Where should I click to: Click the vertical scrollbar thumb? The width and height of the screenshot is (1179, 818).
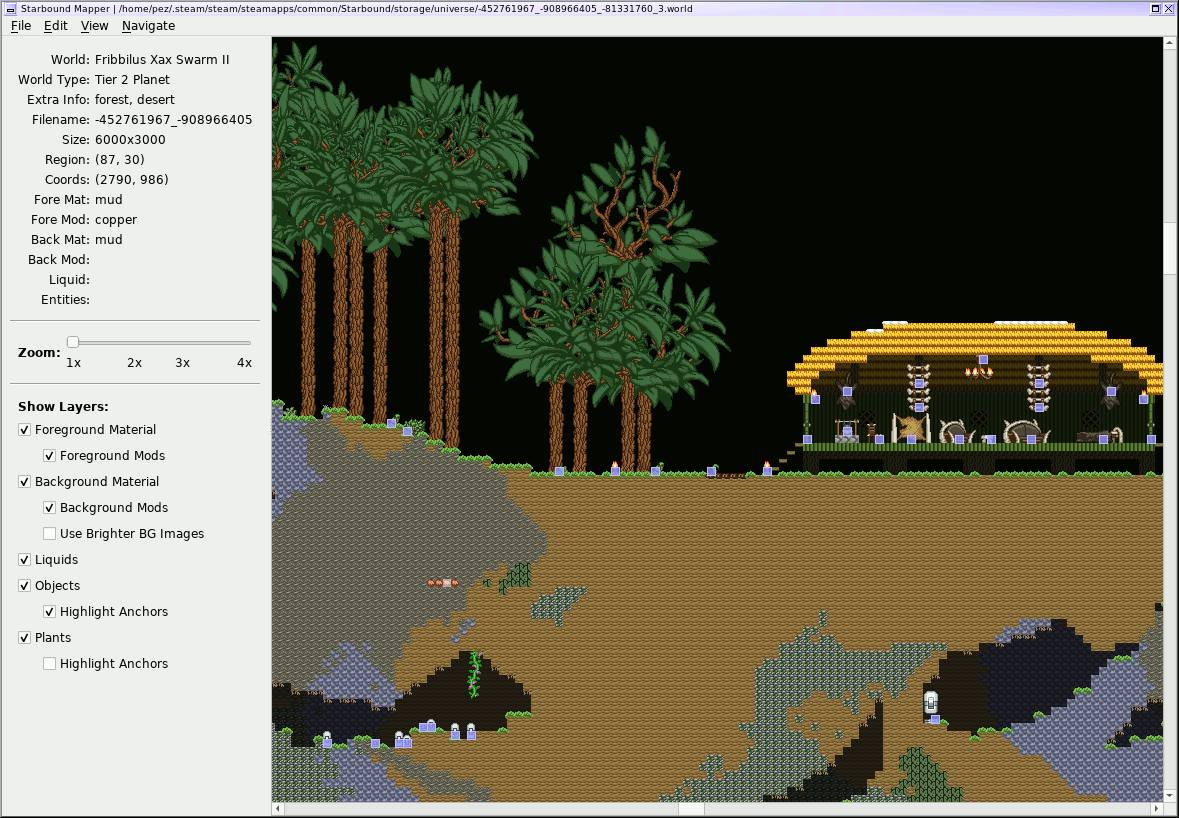[x=1171, y=248]
